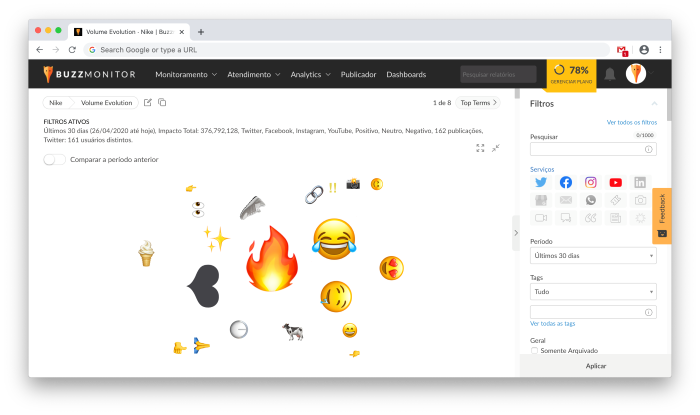Screen dimensions: 700x415
Task: Open the Tags dropdown set to Tudo
Action: click(x=593, y=292)
